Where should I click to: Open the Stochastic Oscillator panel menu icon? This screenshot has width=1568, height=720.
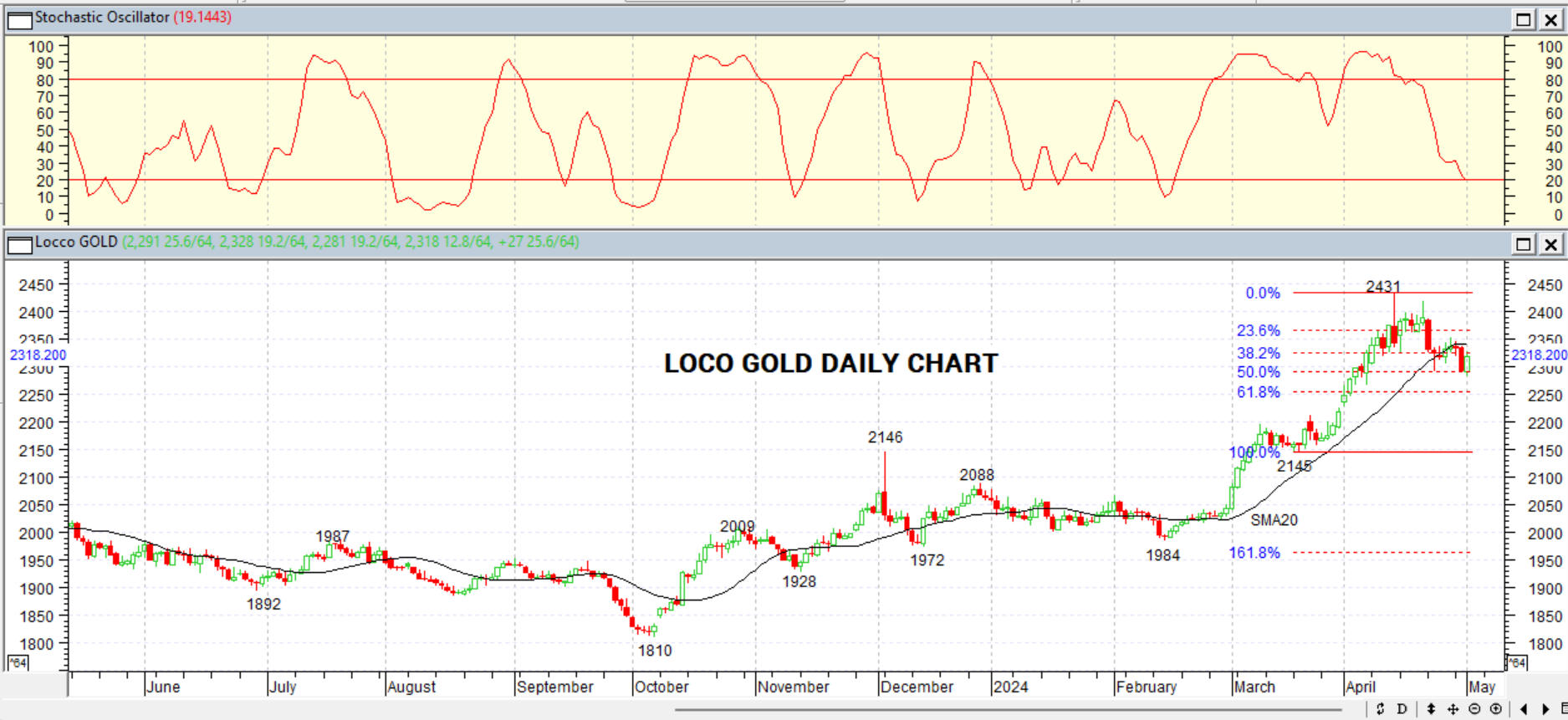pyautogui.click(x=19, y=19)
